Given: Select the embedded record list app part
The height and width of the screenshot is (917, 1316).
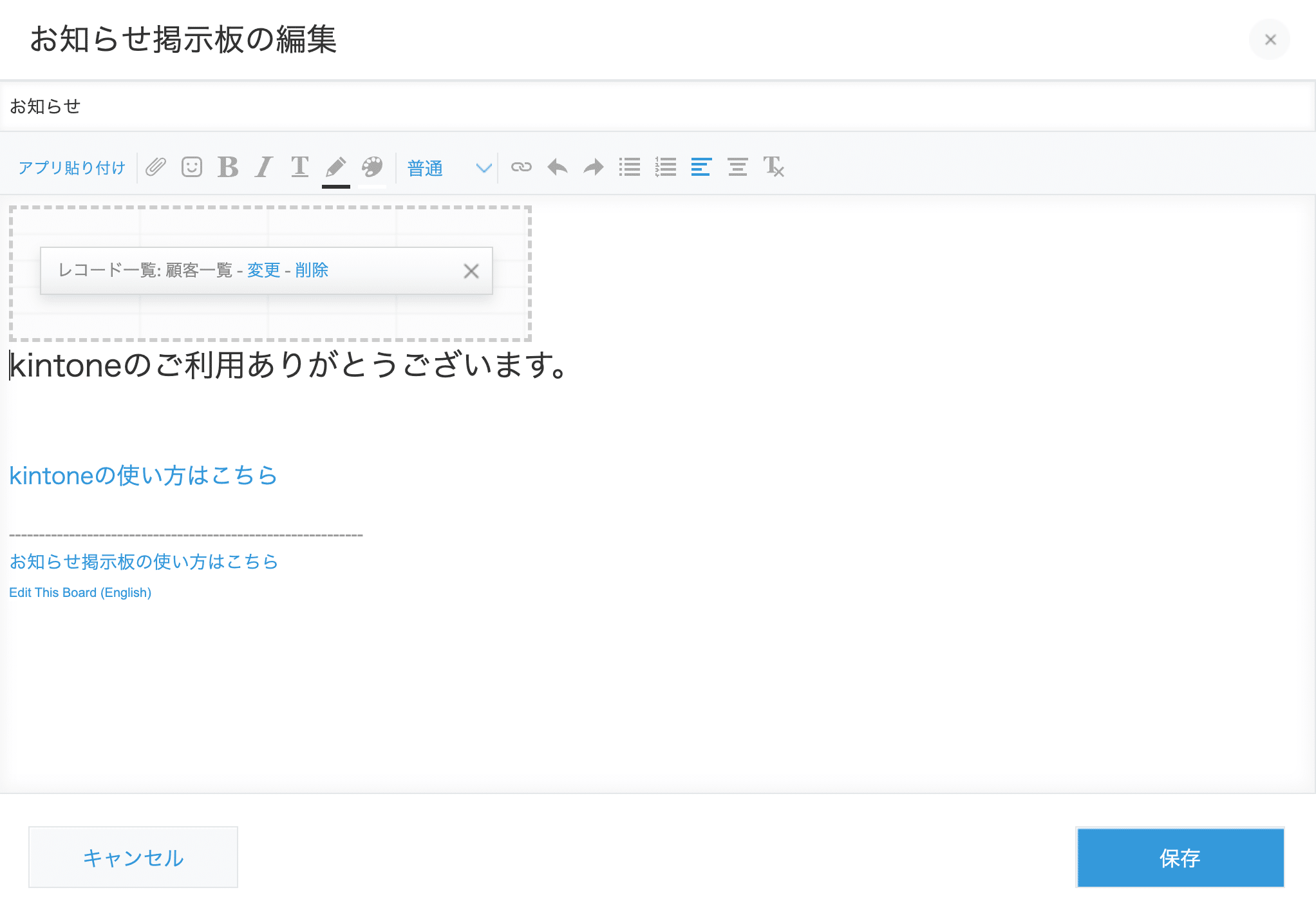Looking at the screenshot, I should coord(270,274).
